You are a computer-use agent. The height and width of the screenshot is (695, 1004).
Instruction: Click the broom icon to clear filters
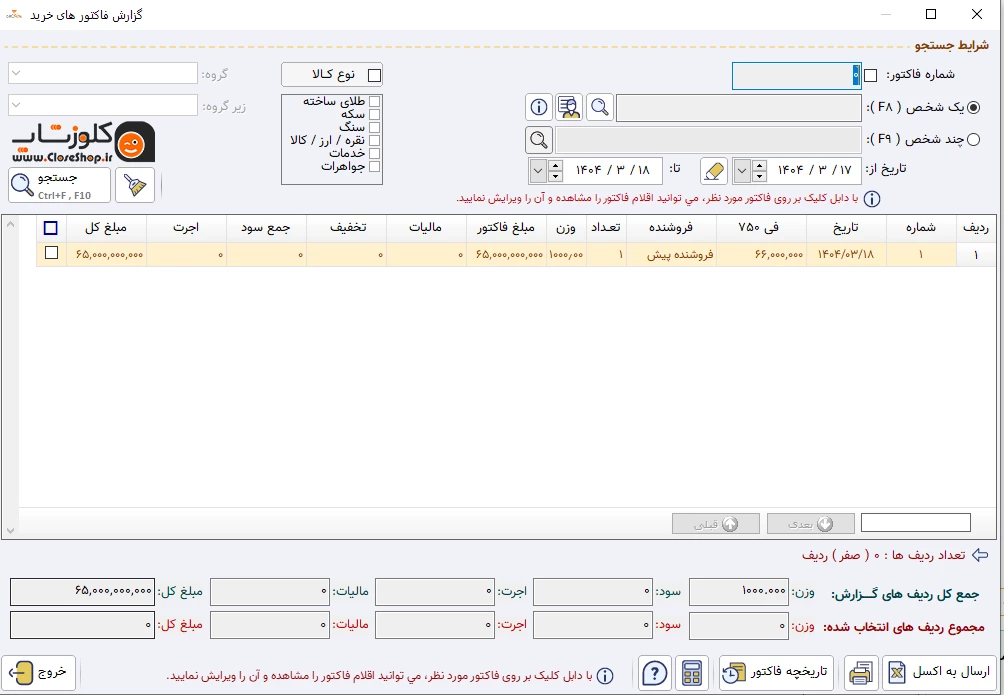[134, 185]
